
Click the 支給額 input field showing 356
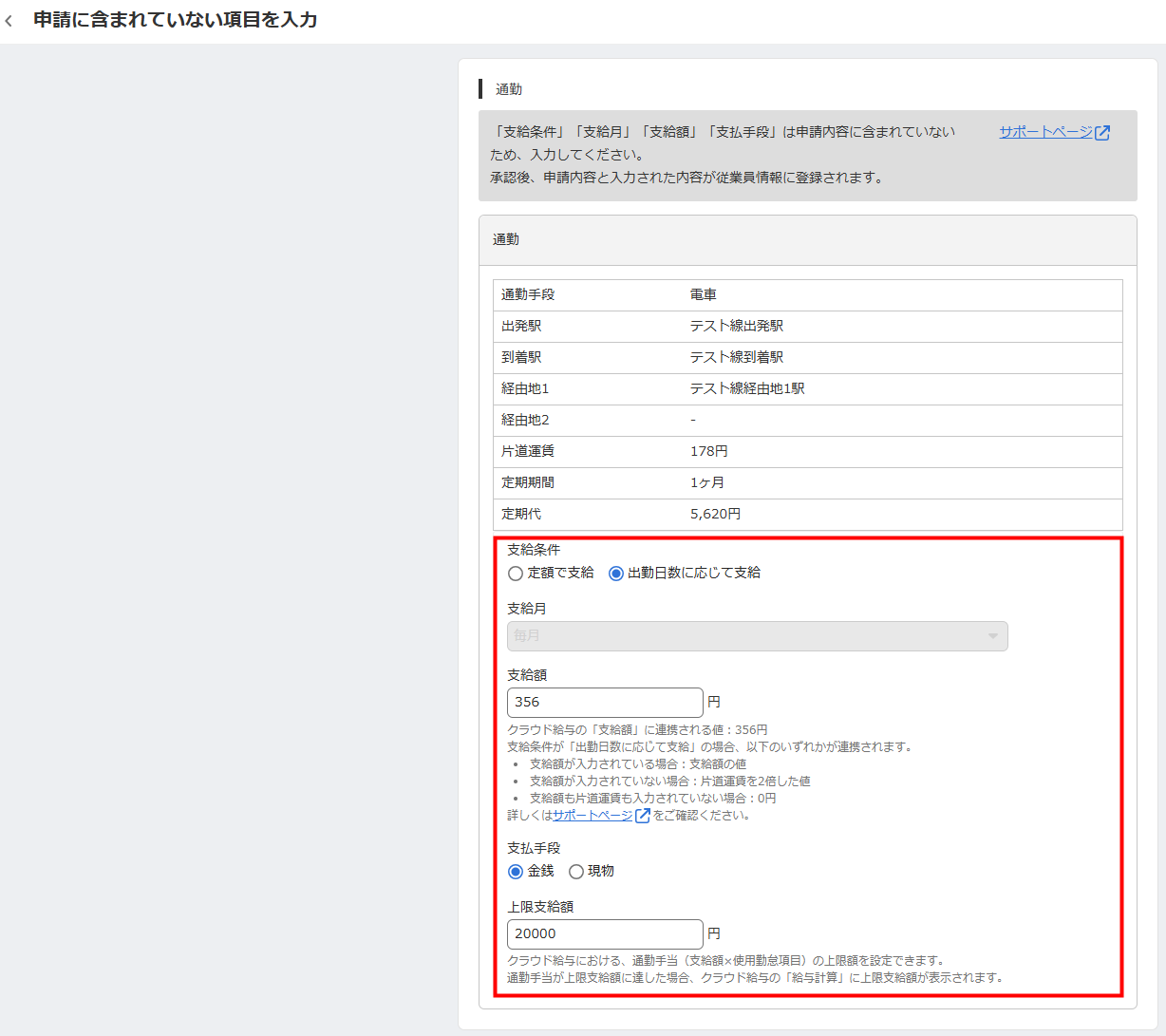coord(605,703)
